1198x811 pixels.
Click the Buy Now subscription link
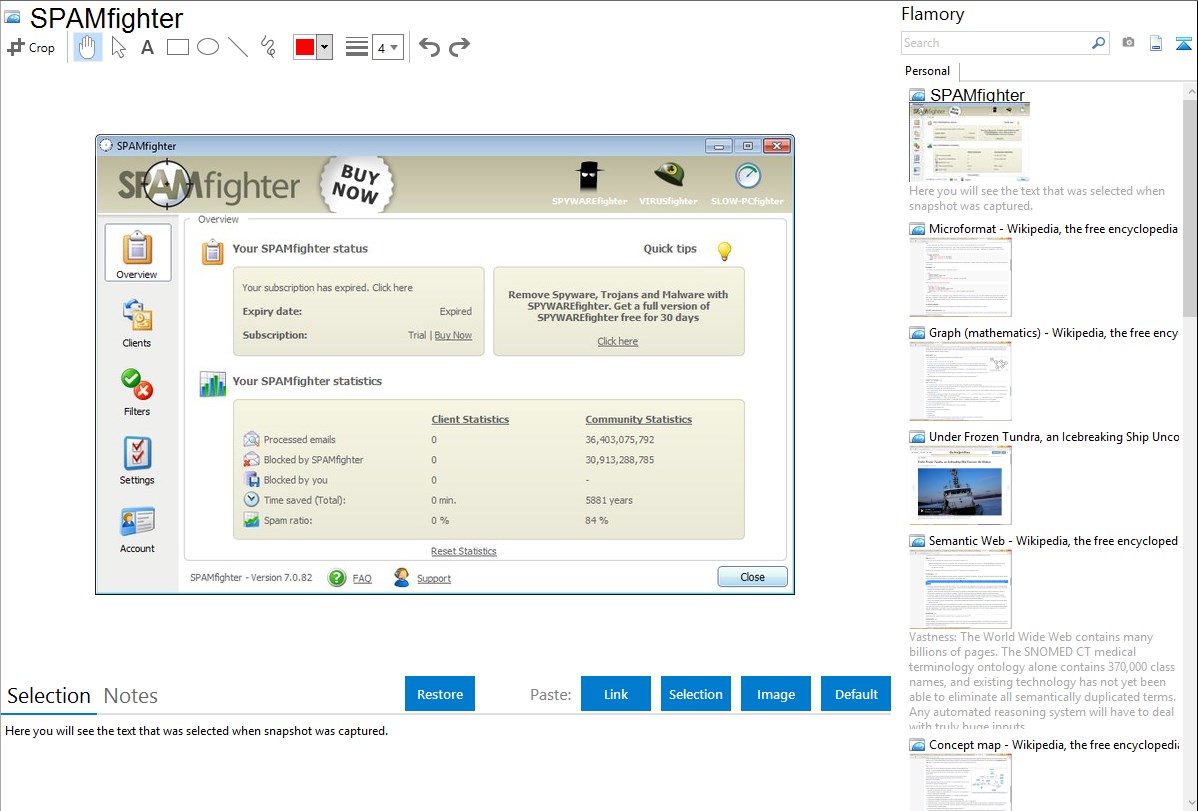pyautogui.click(x=453, y=336)
